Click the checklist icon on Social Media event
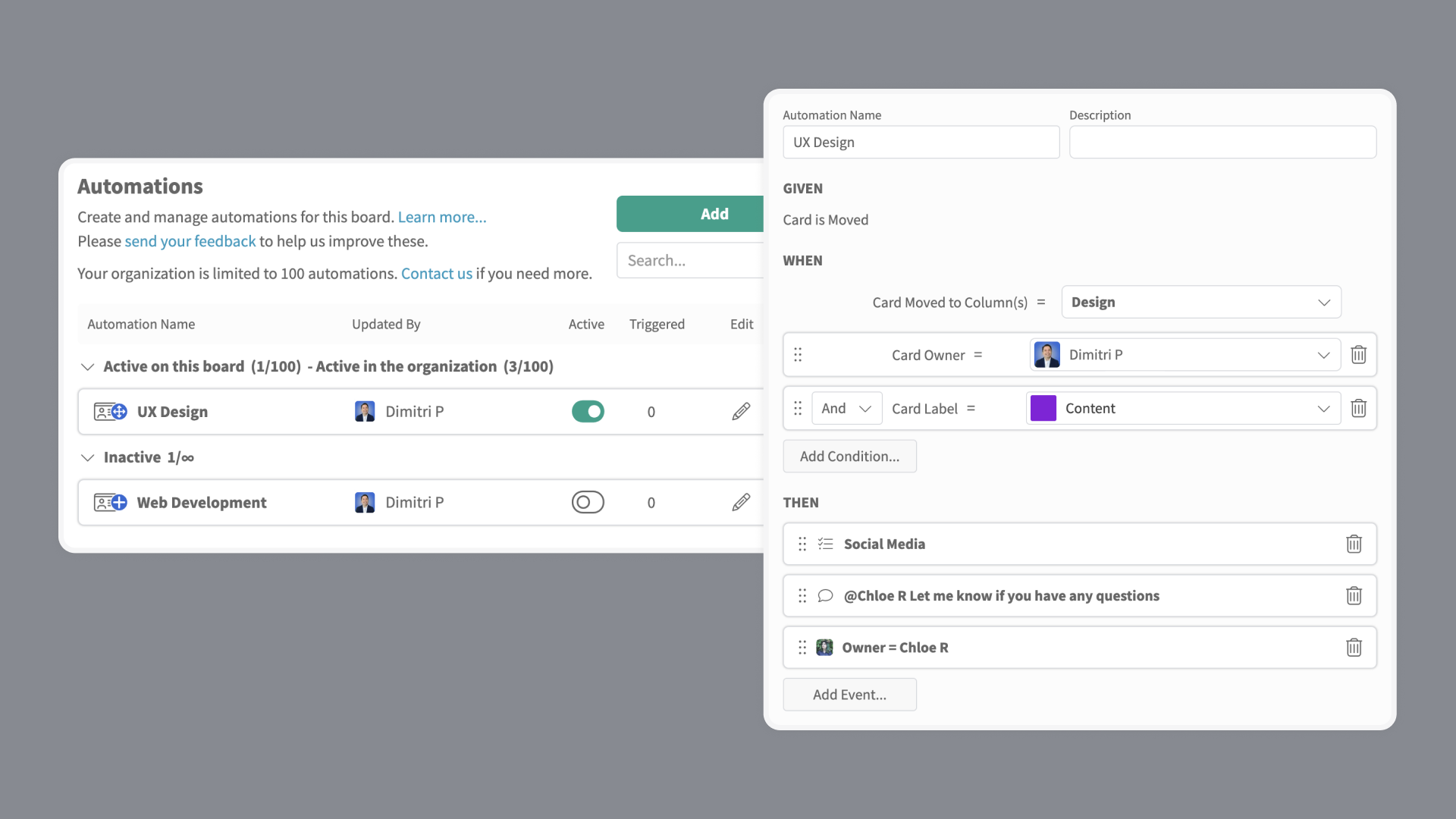Image resolution: width=1456 pixels, height=819 pixels. (x=825, y=544)
